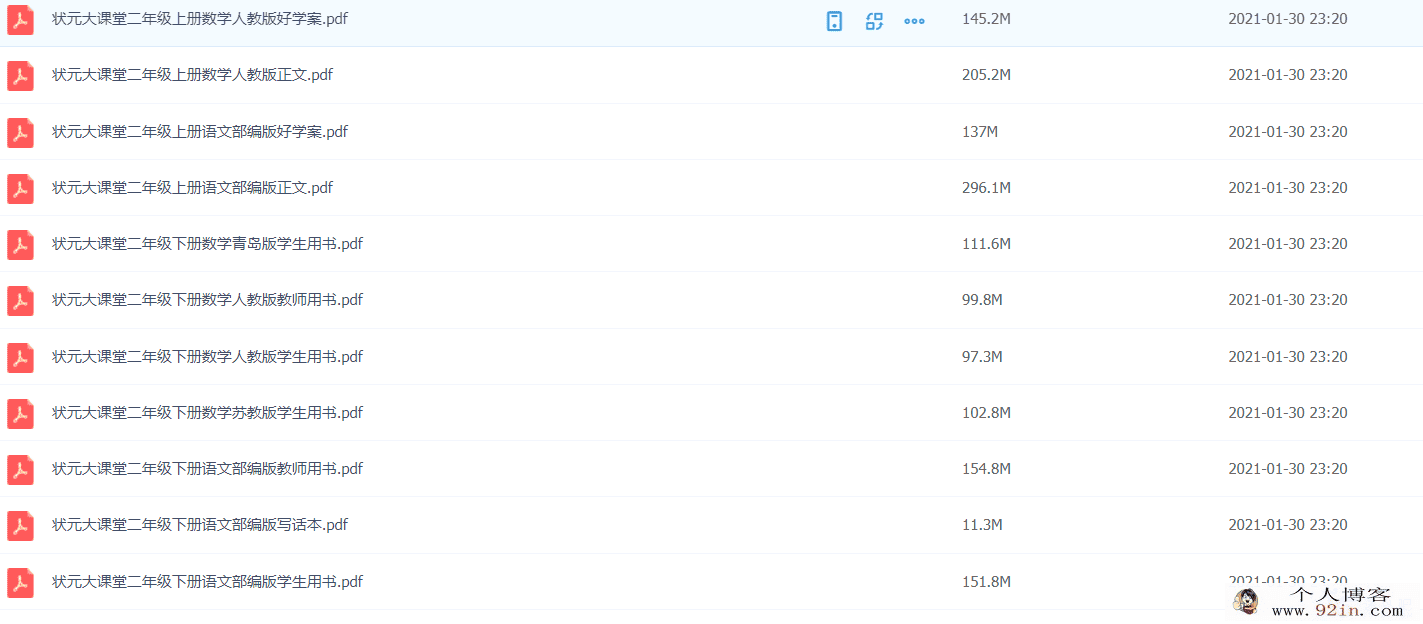Click PDF icon of 下册数学苏教版学生用书.pdf
Viewport: 1423px width, 624px height.
click(x=20, y=413)
